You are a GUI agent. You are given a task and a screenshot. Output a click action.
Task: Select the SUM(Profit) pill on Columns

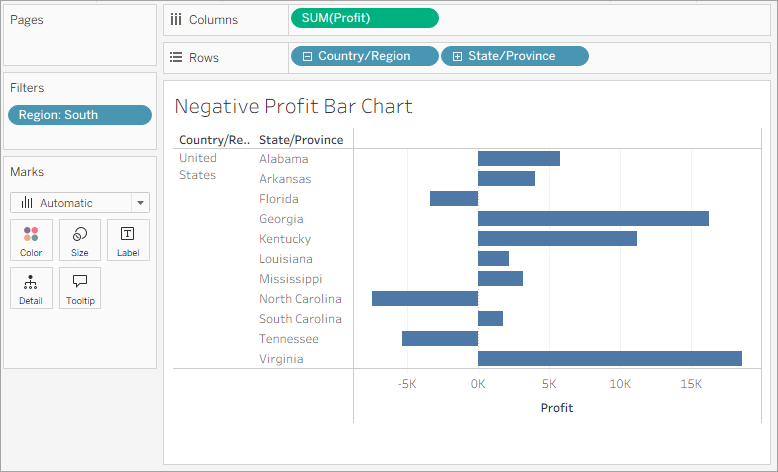click(x=364, y=18)
